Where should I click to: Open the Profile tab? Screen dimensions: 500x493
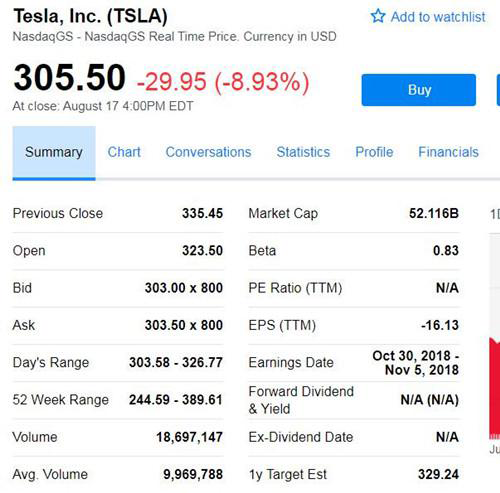tap(374, 152)
